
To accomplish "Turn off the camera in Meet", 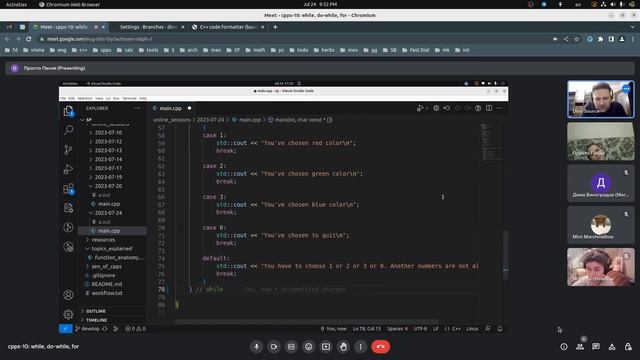I will (274, 347).
